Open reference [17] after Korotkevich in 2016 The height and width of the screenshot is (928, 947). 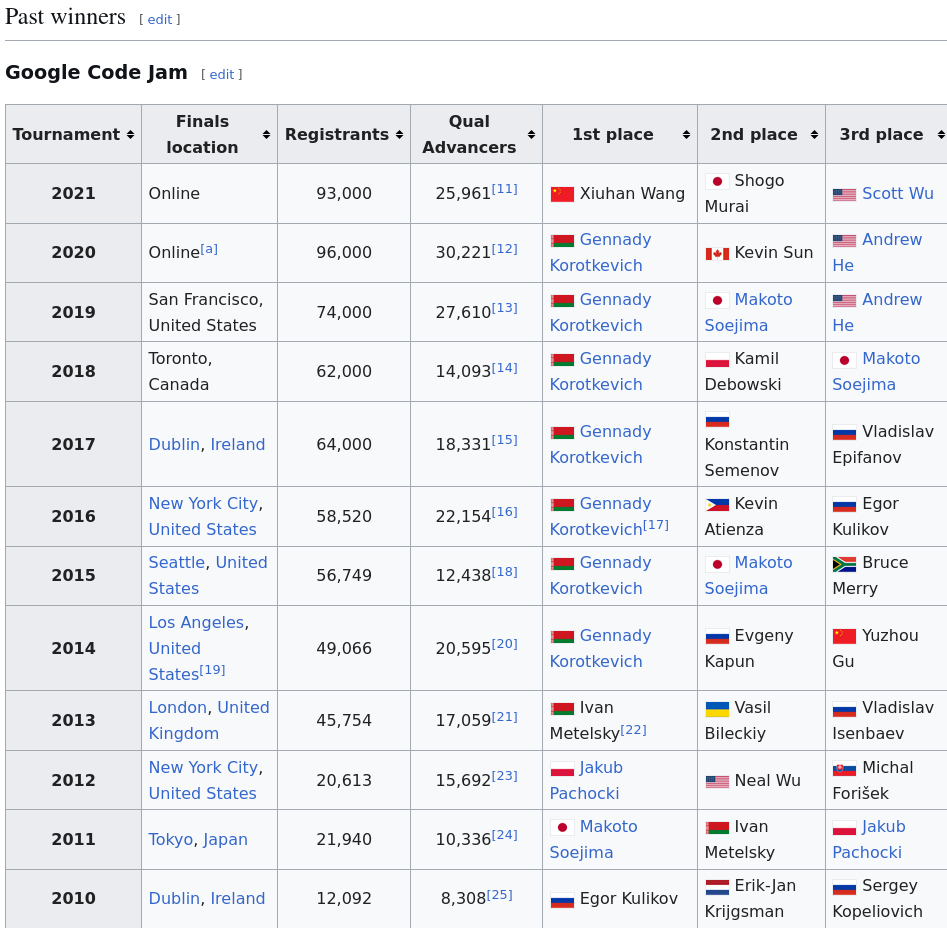[x=656, y=525]
